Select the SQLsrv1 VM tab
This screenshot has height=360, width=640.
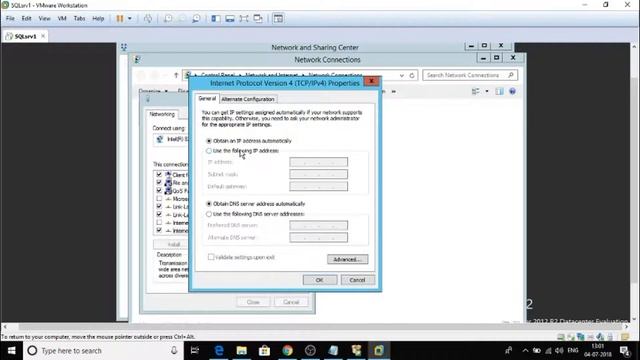25,36
